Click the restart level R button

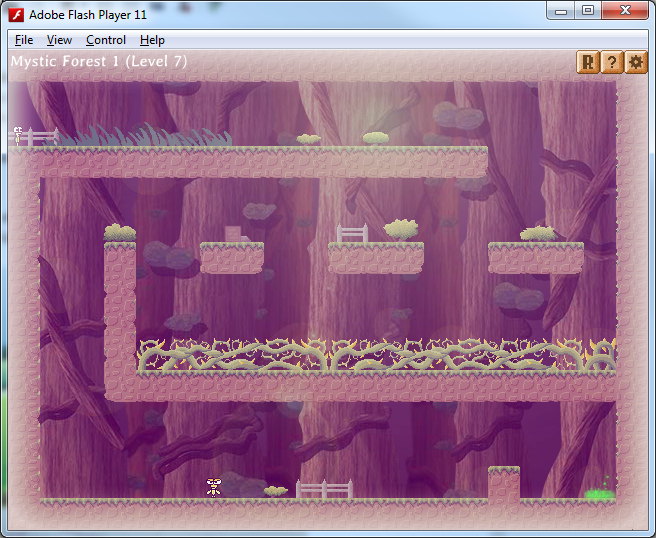coord(588,63)
